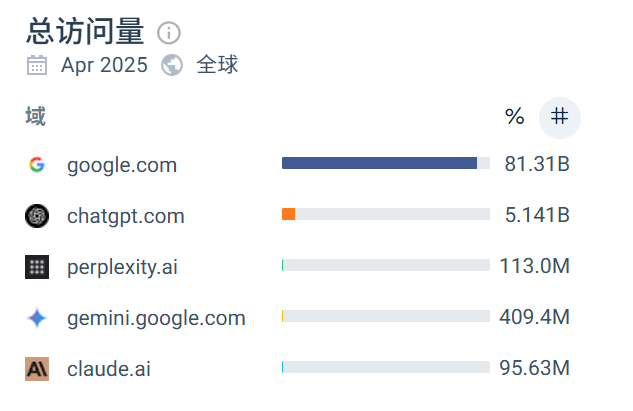Image resolution: width=633 pixels, height=411 pixels.
Task: Select the perplexity.ai domain
Action: (123, 267)
